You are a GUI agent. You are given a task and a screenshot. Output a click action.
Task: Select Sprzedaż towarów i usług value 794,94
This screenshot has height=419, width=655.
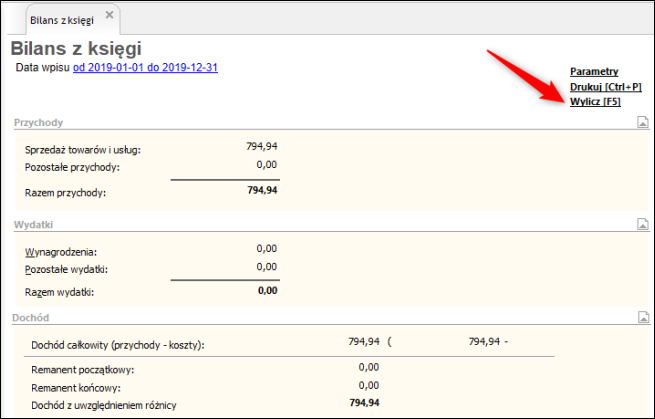coord(261,146)
